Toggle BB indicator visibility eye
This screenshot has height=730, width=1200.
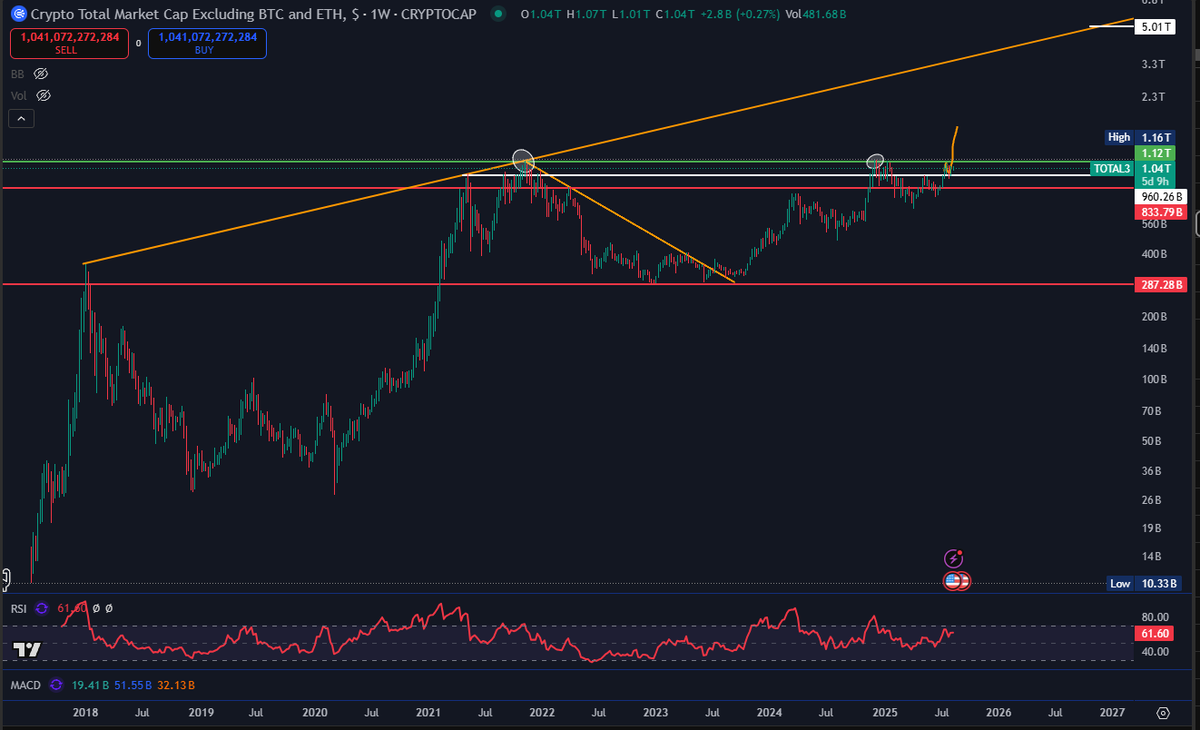(x=41, y=74)
